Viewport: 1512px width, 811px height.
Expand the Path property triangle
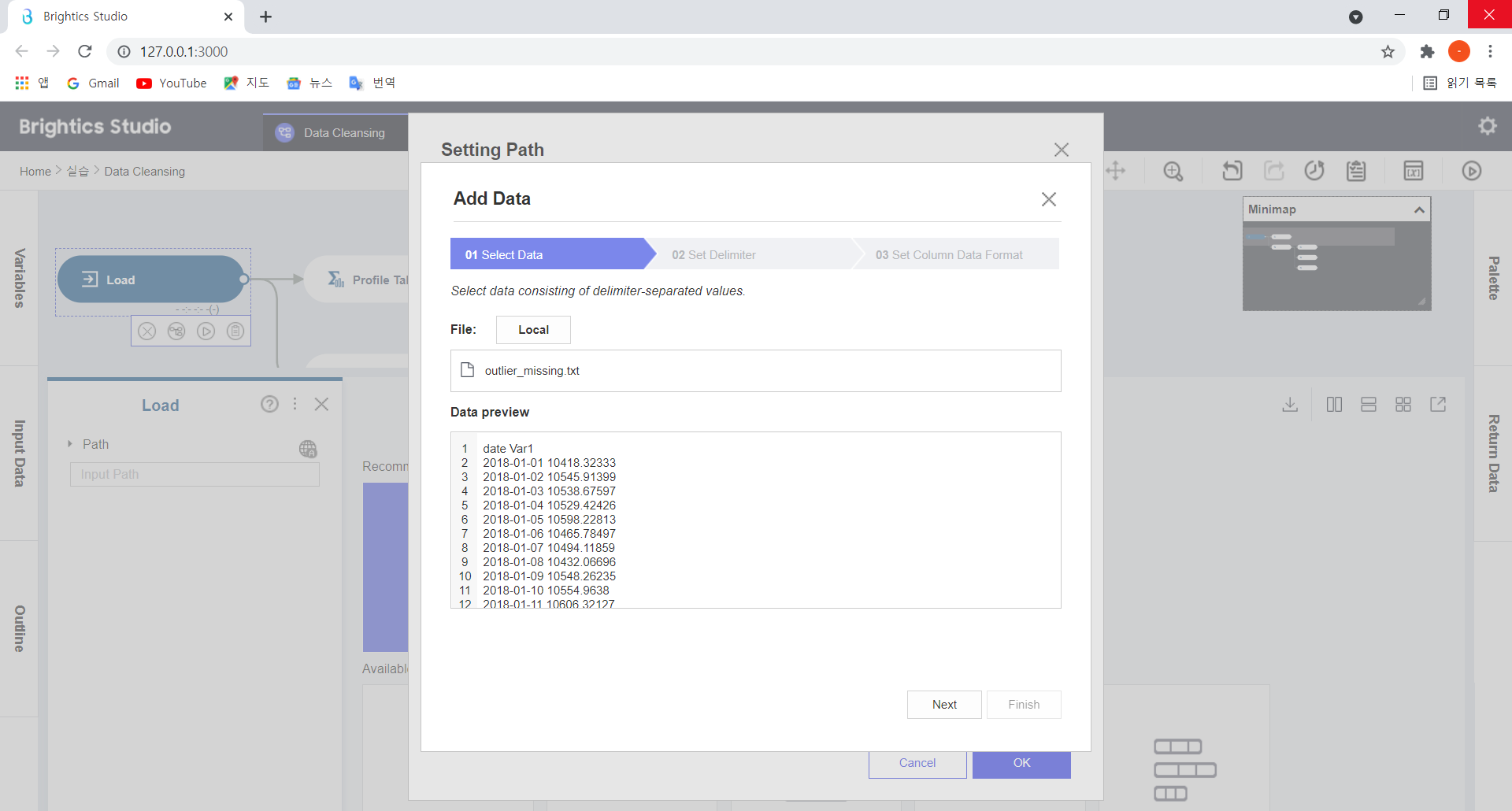(x=70, y=444)
